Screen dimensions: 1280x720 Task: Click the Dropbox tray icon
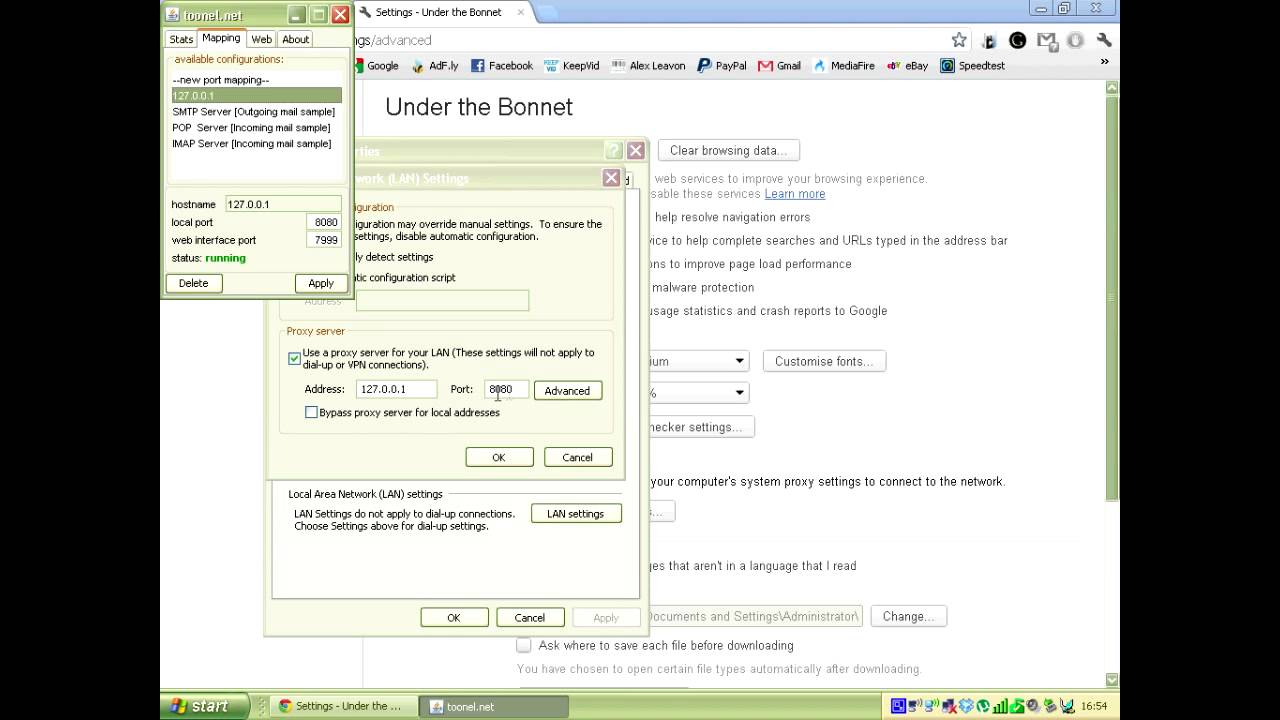click(966, 706)
